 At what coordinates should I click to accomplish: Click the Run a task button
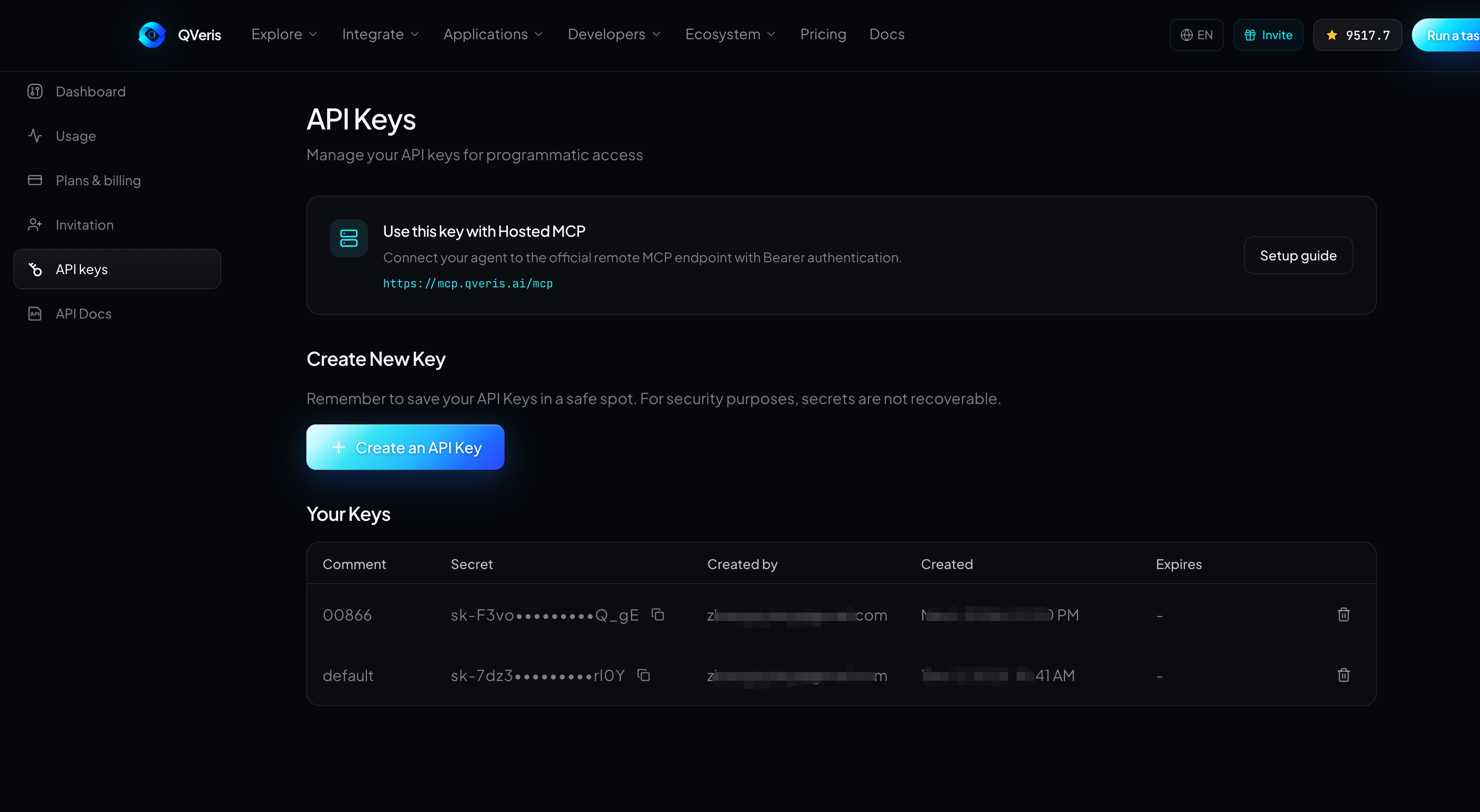click(x=1445, y=35)
